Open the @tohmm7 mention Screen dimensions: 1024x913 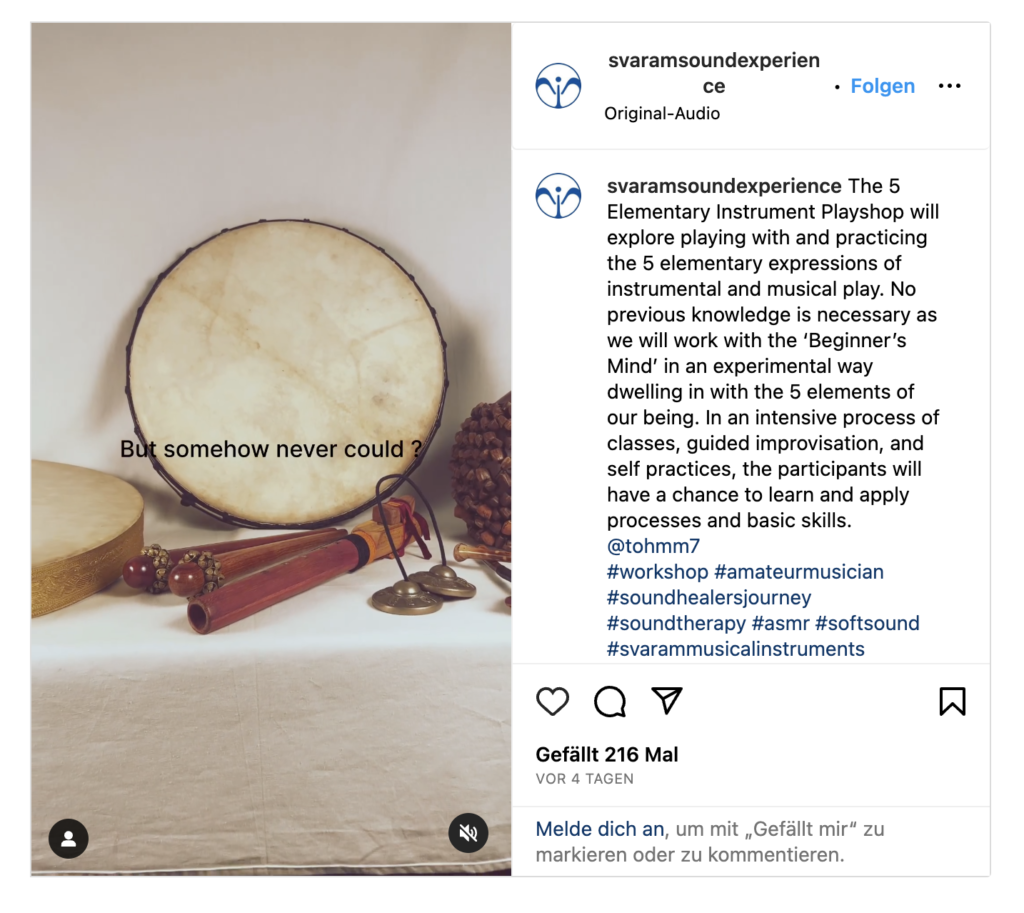pos(653,545)
